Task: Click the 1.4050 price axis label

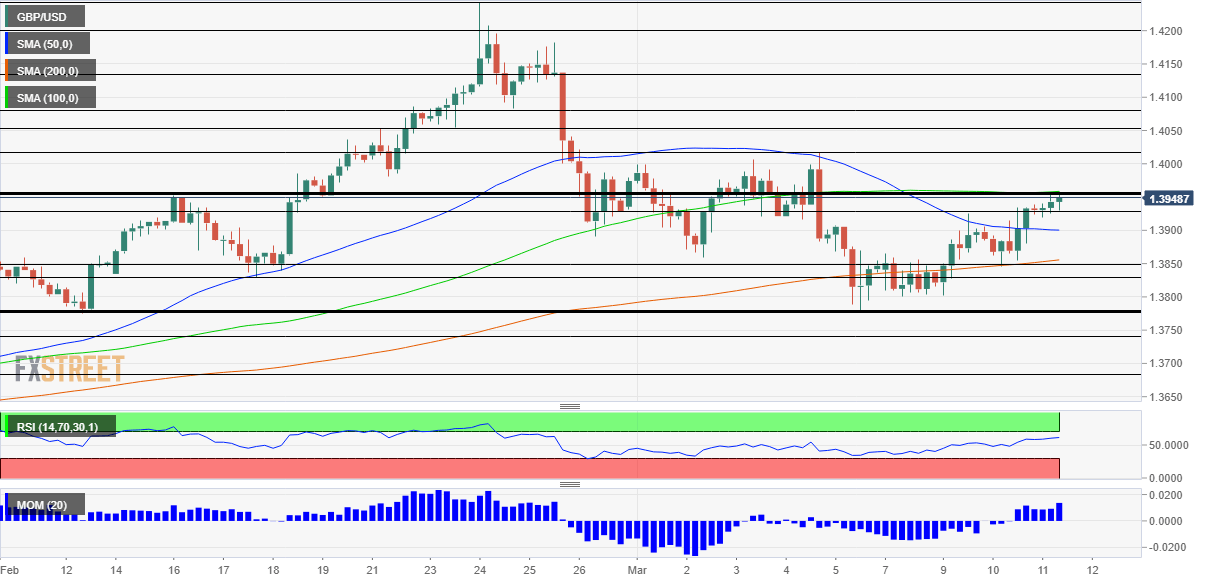Action: 1167,131
